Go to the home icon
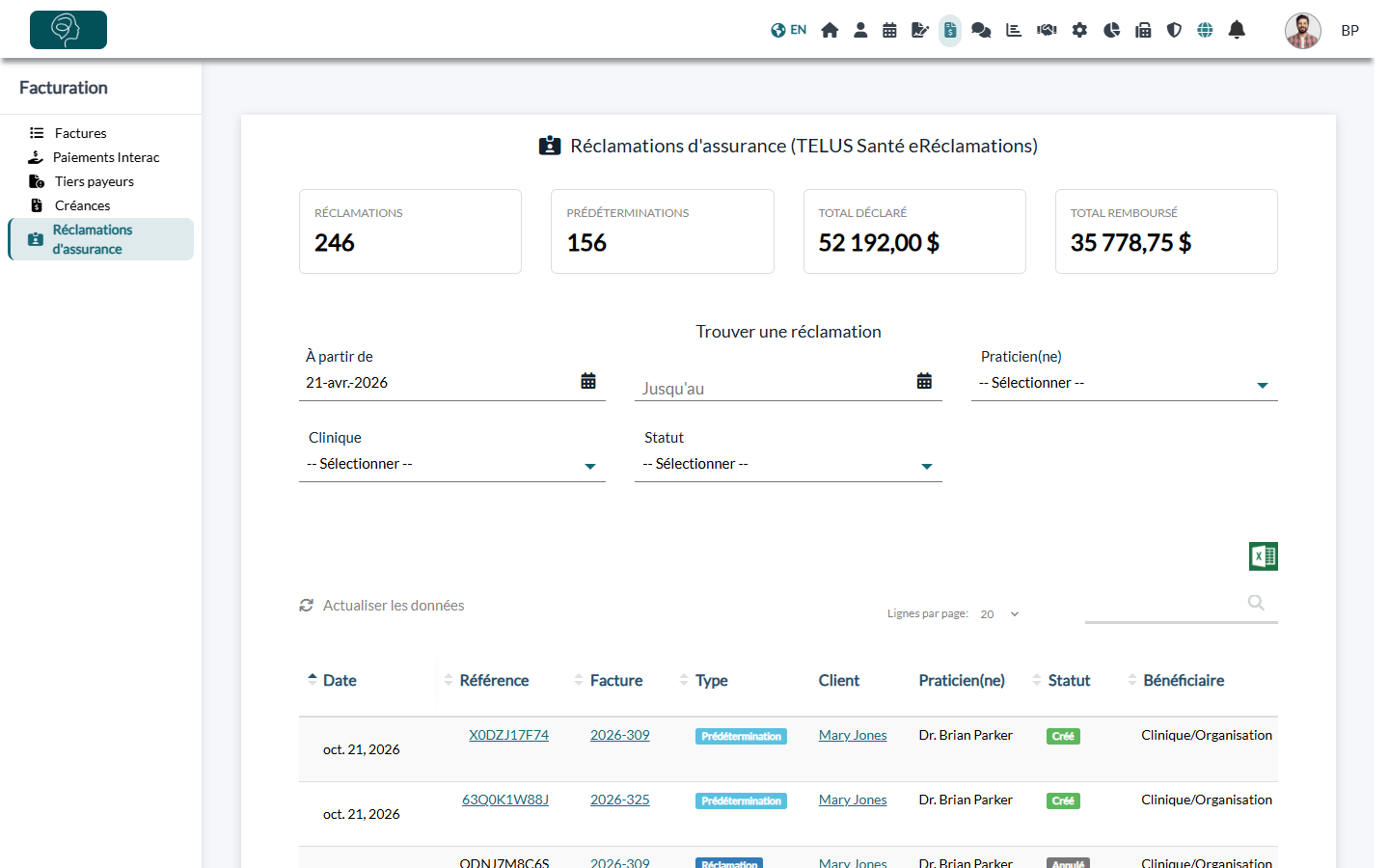1389x868 pixels. point(830,30)
